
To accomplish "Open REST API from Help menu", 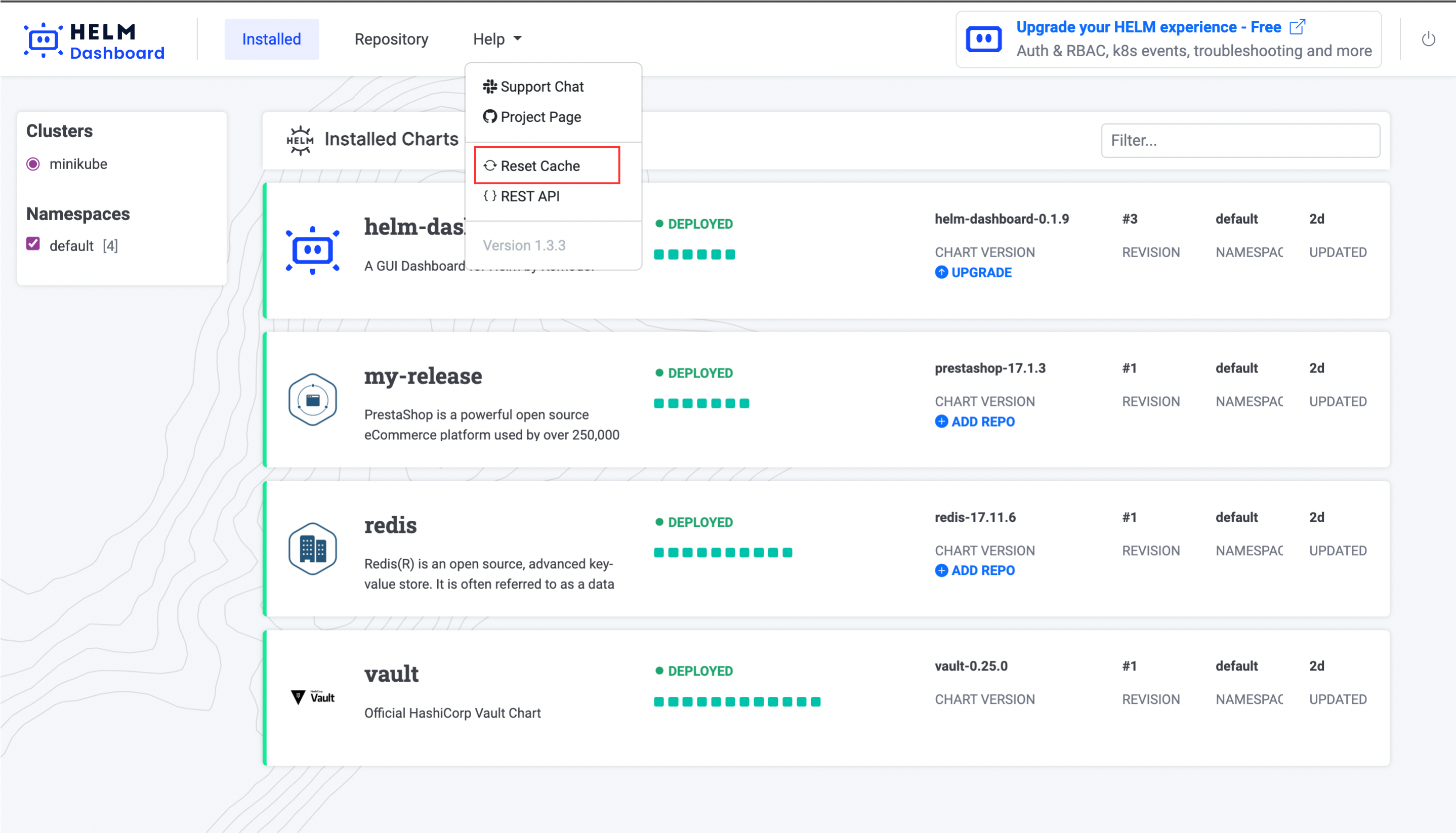I will pos(522,196).
